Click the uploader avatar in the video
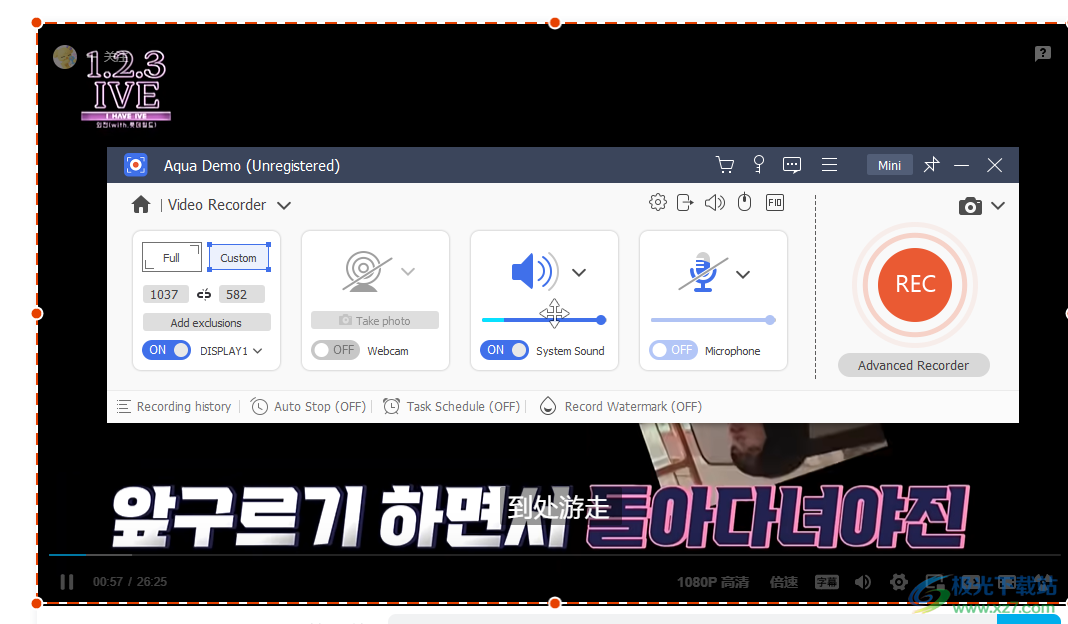 click(x=65, y=57)
